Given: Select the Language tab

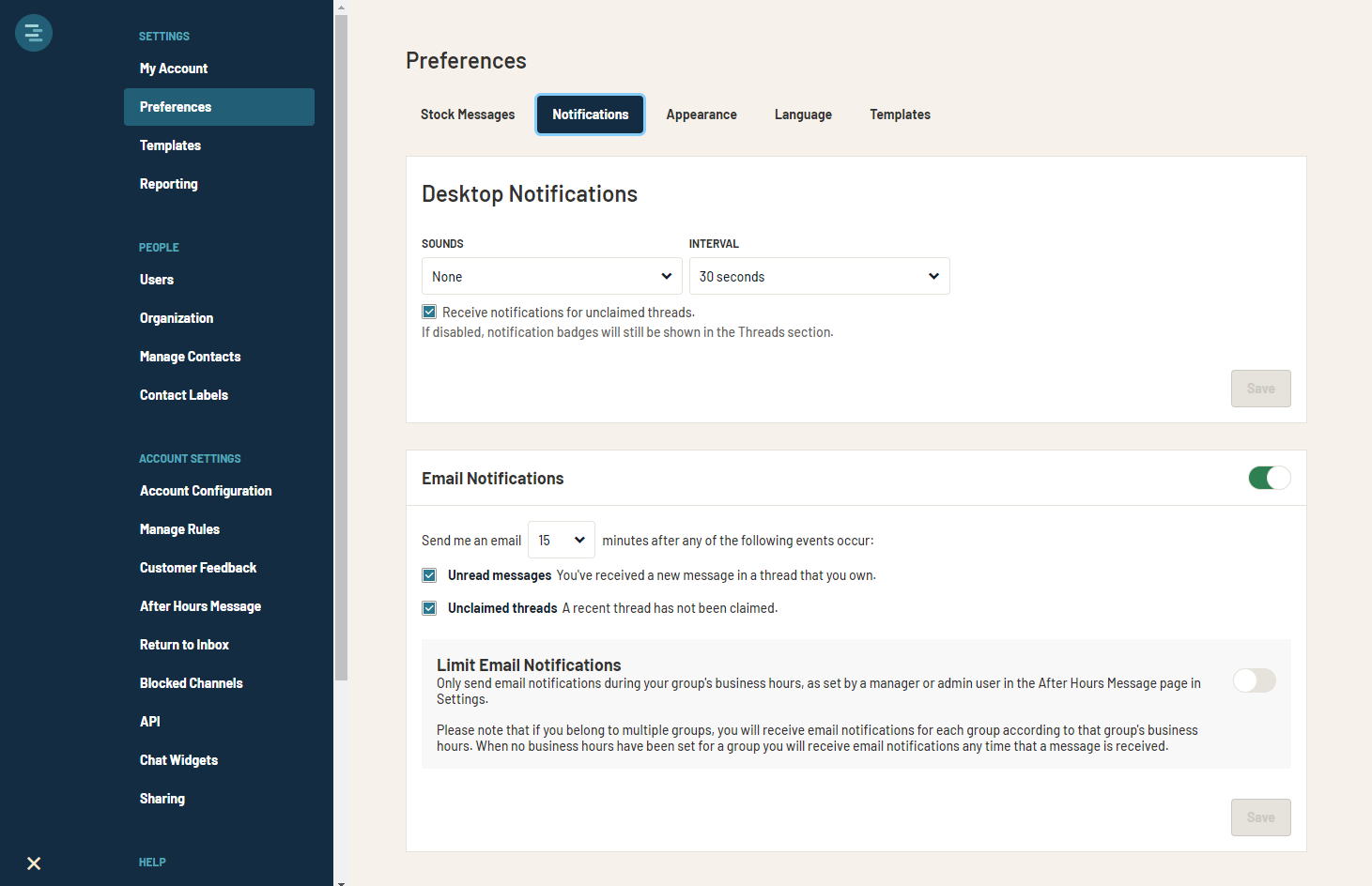Looking at the screenshot, I should (803, 115).
